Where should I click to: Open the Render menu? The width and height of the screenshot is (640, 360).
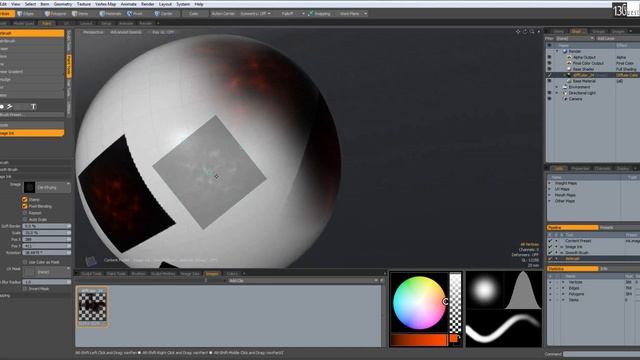(148, 4)
